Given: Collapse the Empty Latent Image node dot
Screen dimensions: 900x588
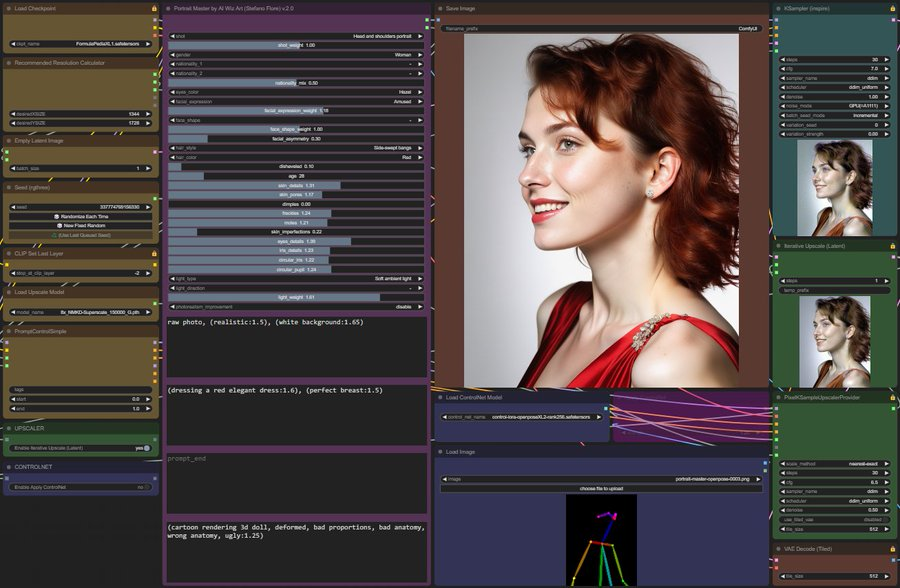Looking at the screenshot, I should coord(9,141).
